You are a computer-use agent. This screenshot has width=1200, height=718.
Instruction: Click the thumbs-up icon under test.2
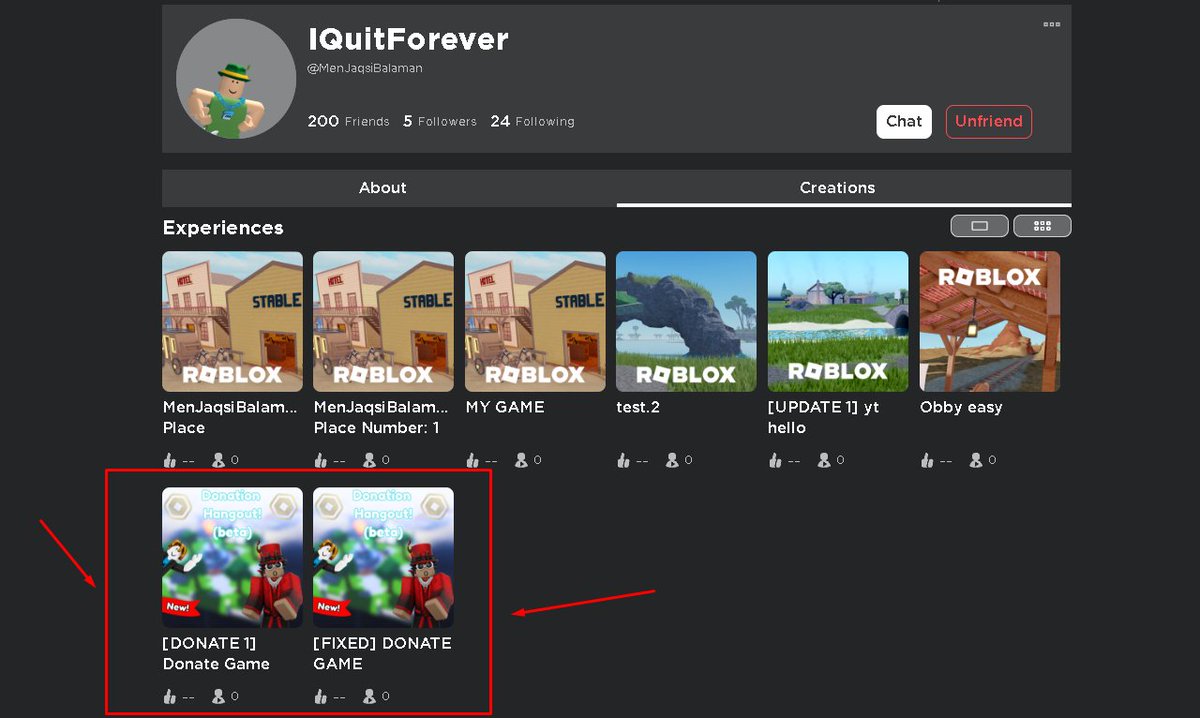tap(623, 460)
